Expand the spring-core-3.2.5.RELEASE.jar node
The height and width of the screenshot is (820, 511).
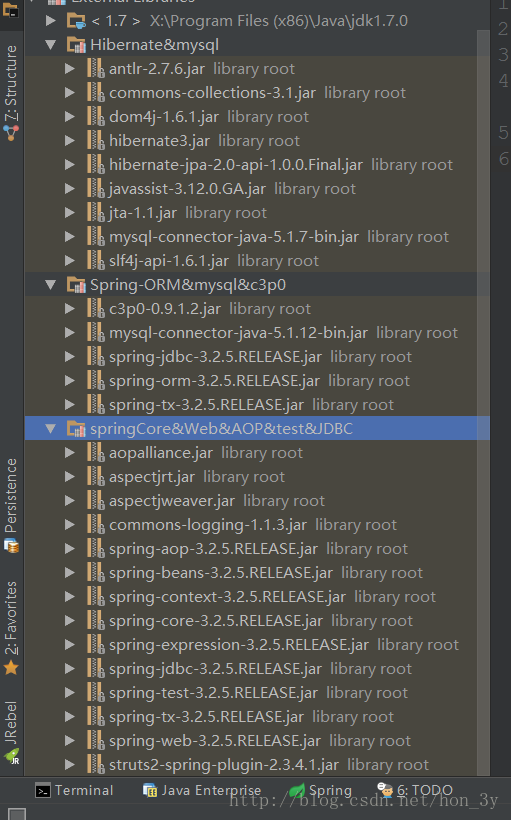70,621
